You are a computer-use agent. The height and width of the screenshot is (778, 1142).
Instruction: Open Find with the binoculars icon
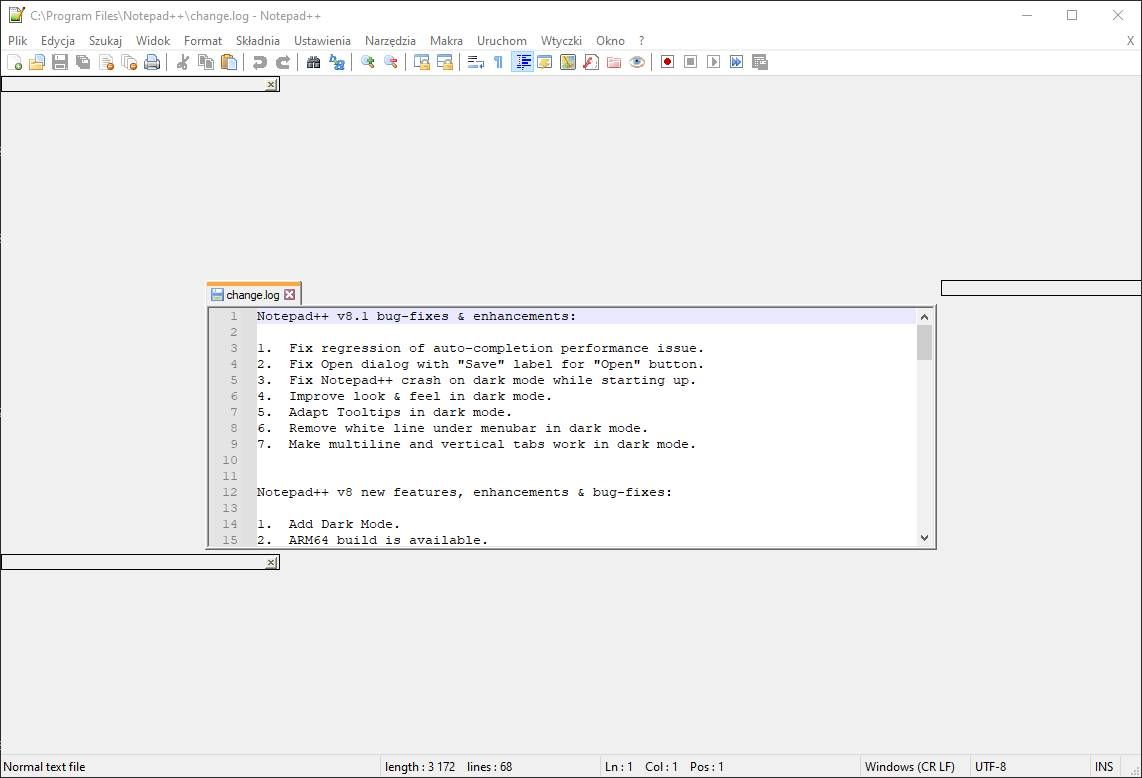coord(313,63)
